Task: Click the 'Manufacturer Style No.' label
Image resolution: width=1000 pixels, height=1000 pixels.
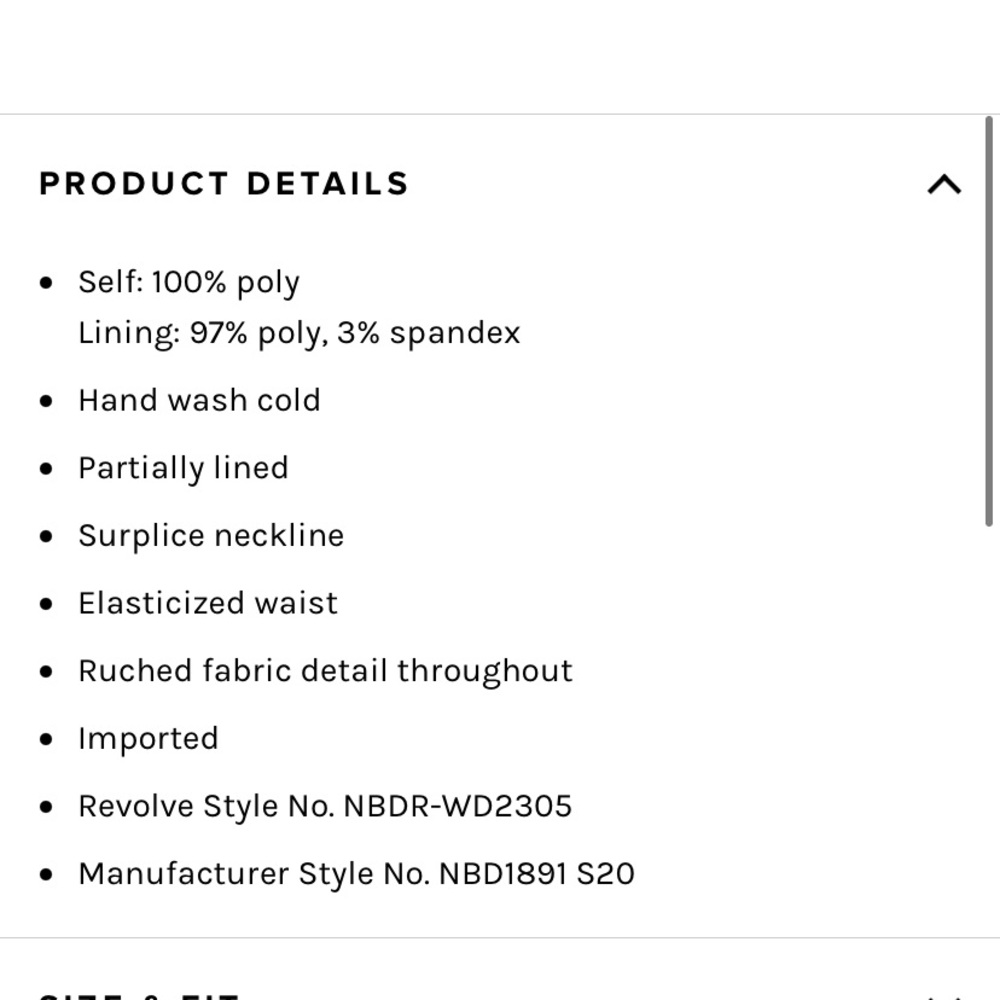Action: (x=254, y=874)
